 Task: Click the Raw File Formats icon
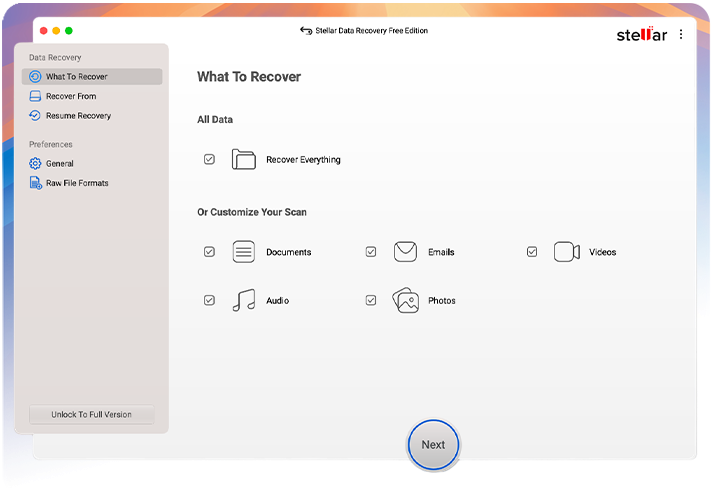(35, 183)
